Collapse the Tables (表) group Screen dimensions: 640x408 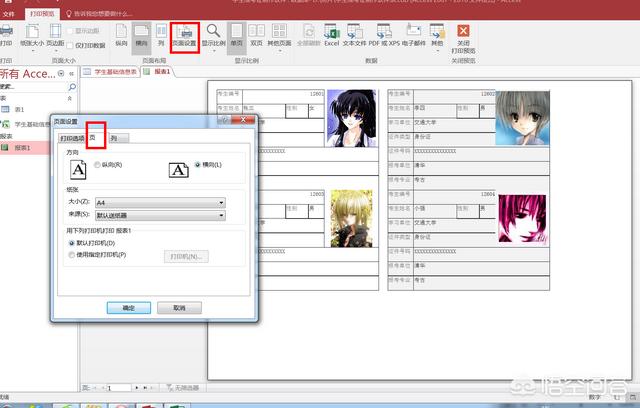click(x=70, y=98)
